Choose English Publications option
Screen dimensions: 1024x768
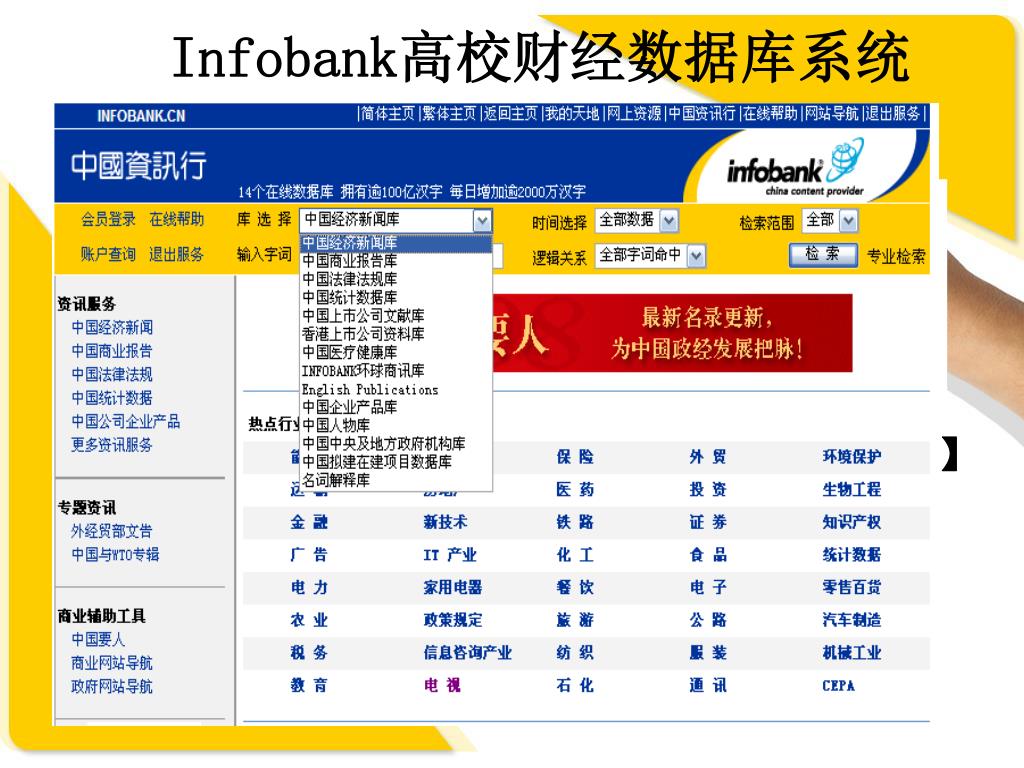[396, 389]
